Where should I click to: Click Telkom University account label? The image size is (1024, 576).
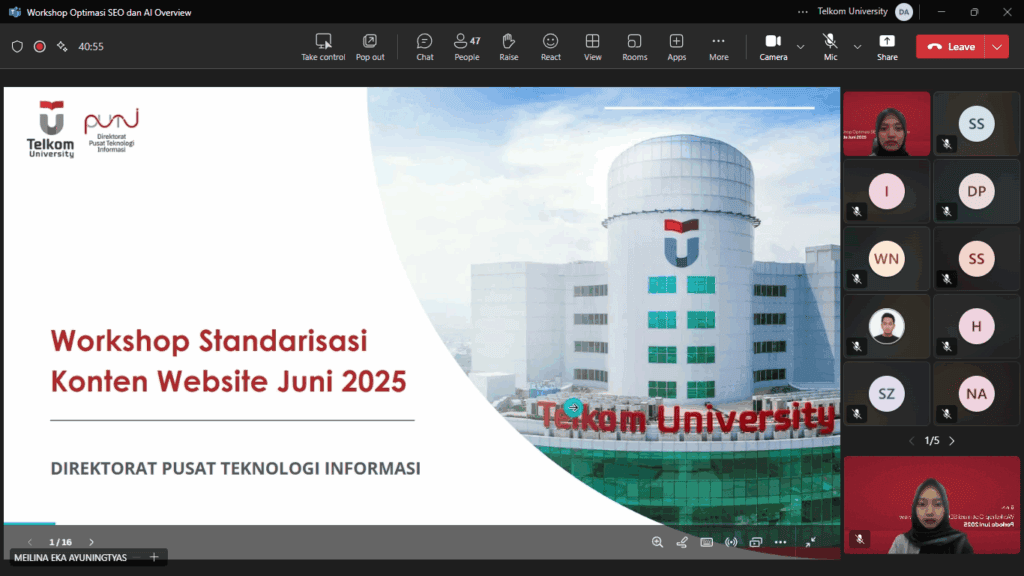point(852,12)
